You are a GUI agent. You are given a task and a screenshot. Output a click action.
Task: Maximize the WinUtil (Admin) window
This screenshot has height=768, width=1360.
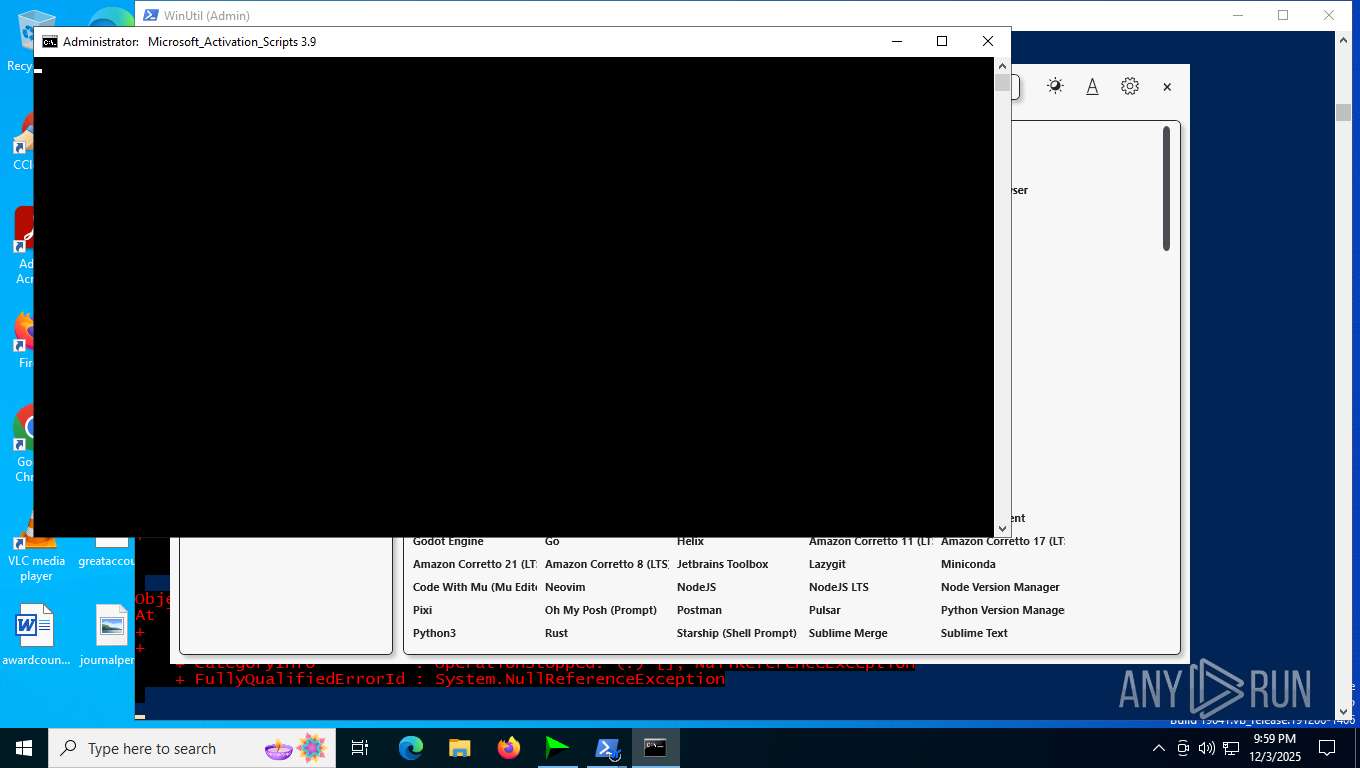point(1283,15)
